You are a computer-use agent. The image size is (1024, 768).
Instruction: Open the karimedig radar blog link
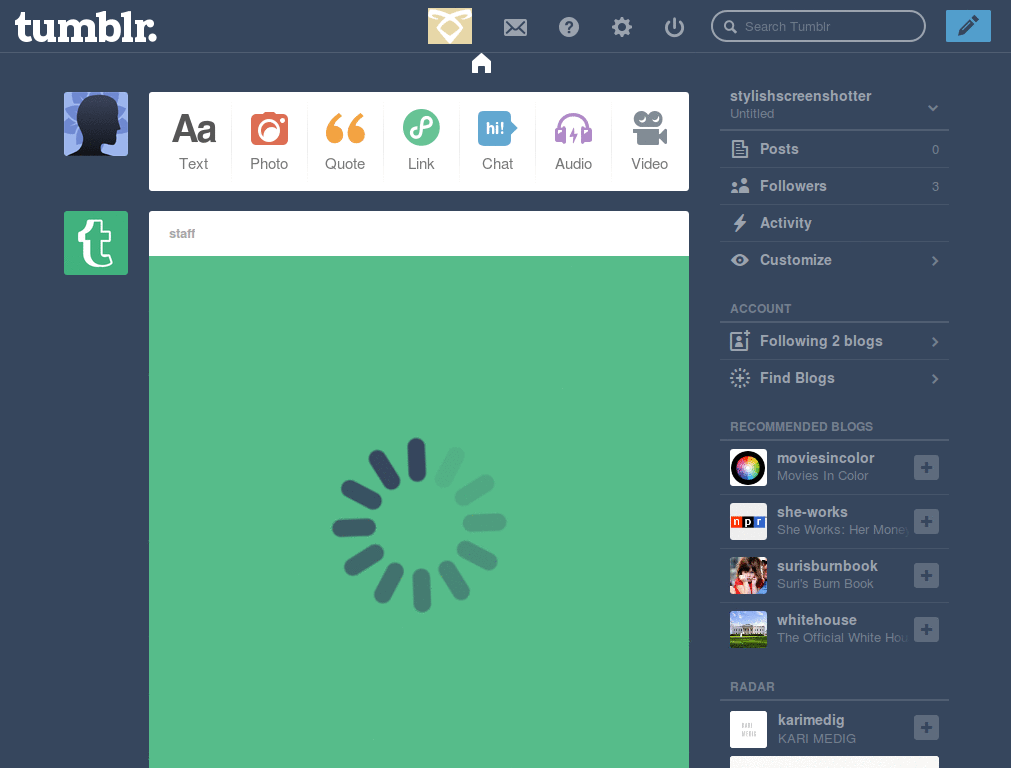tap(810, 720)
